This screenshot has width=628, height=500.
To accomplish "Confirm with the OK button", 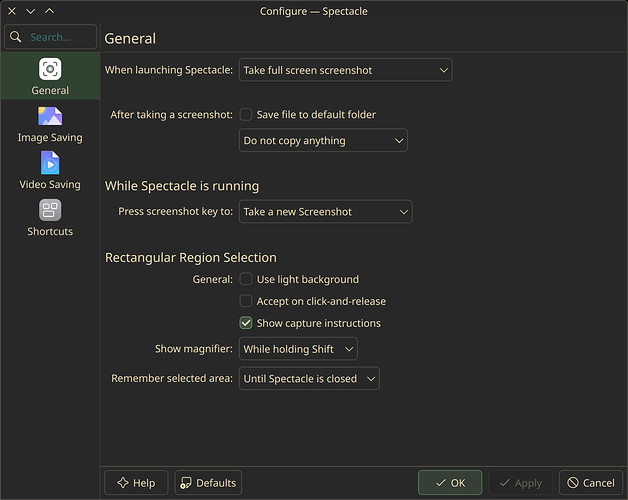I will point(450,483).
